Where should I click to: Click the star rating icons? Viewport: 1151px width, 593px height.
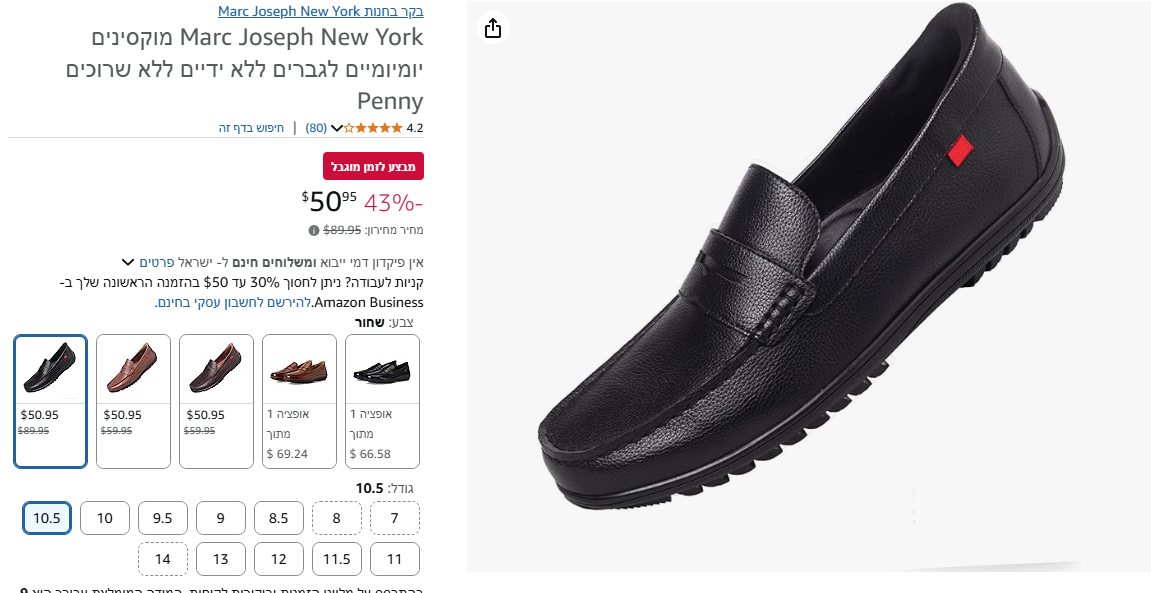pyautogui.click(x=375, y=128)
